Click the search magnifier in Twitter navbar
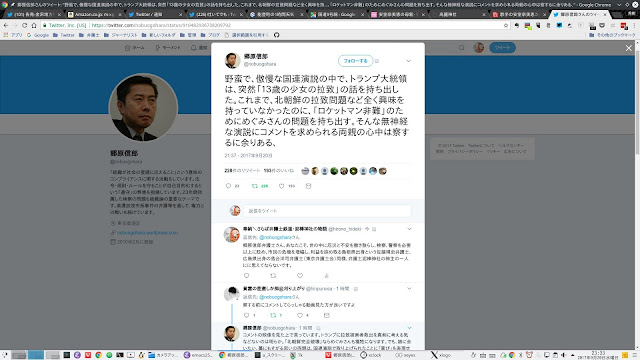Image resolution: width=640 pixels, height=360 pixels. tap(462, 48)
